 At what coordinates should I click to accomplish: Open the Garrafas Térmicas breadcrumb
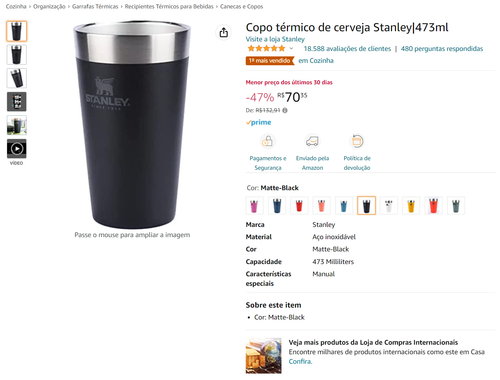tap(95, 6)
